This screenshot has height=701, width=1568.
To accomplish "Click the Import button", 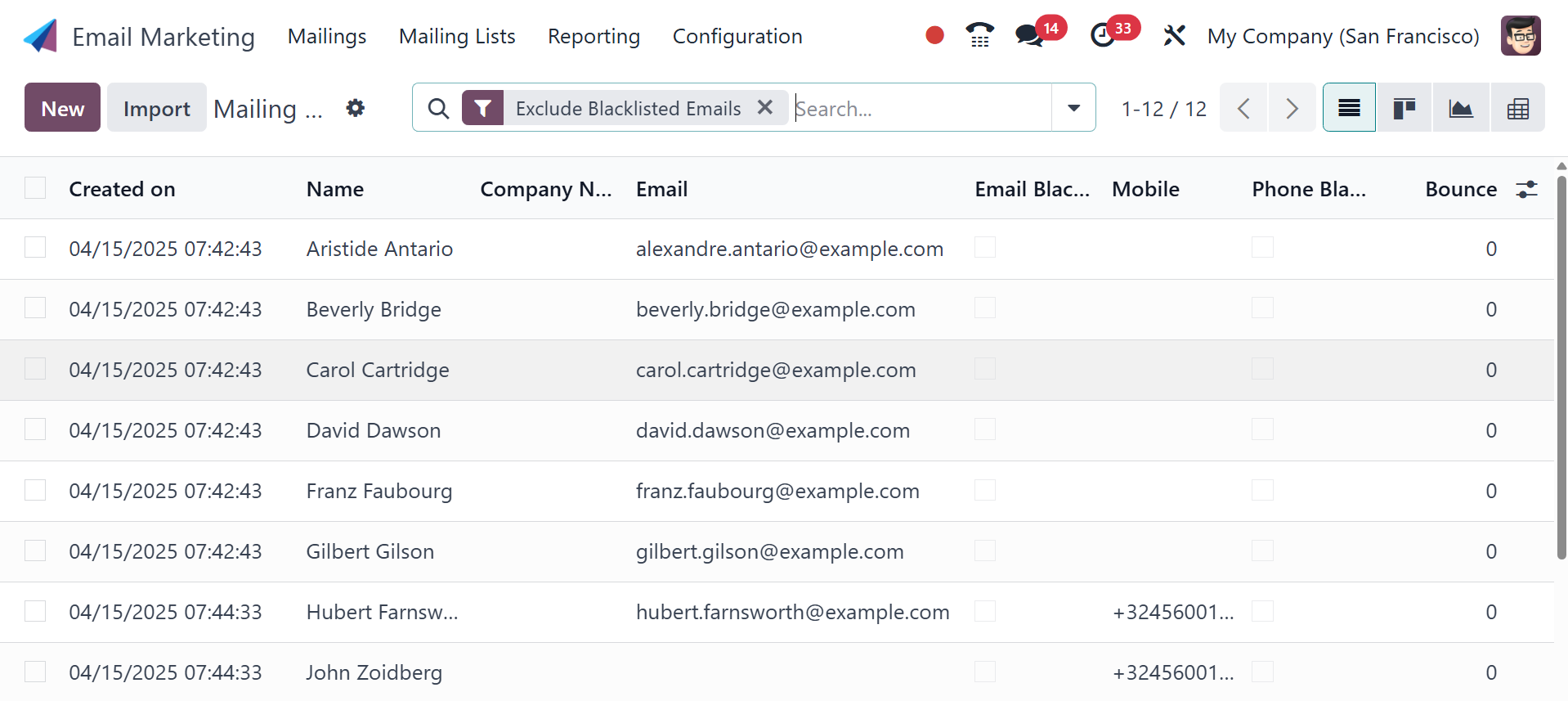I will click(156, 108).
